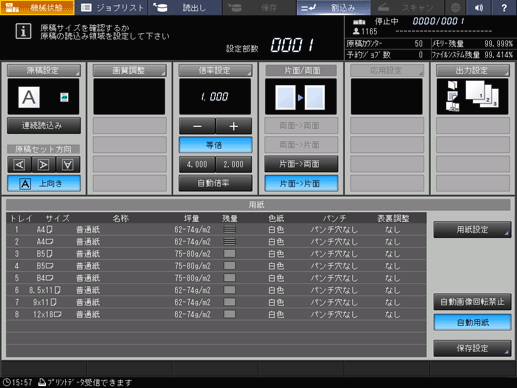517x388 pixels.
Task: Click the speaker sound icon
Action: (x=479, y=7)
